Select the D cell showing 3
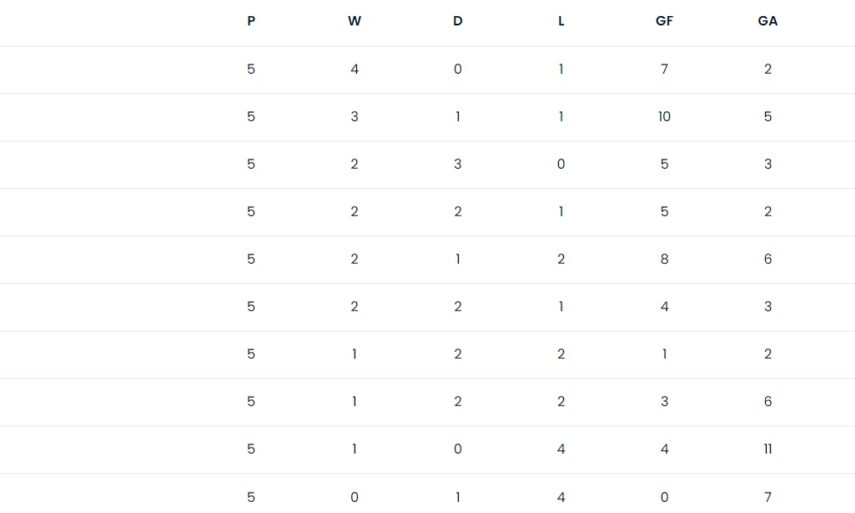855x513 pixels. click(458, 164)
